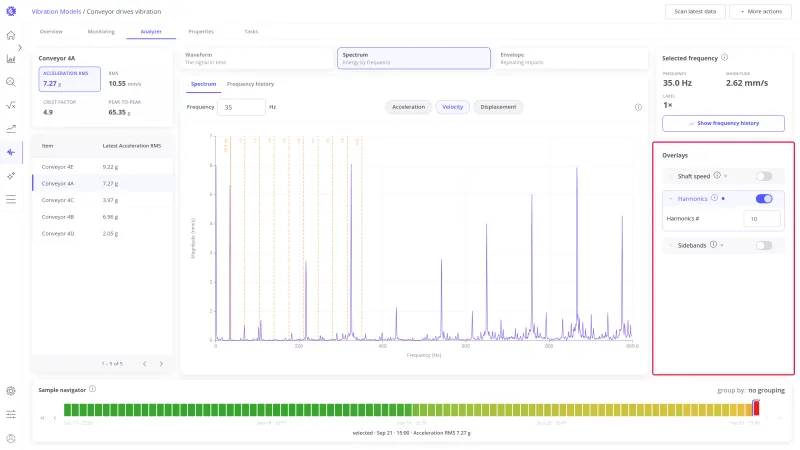Open the Frequency history sub-tab
Screen dimensions: 800x450
click(x=250, y=84)
